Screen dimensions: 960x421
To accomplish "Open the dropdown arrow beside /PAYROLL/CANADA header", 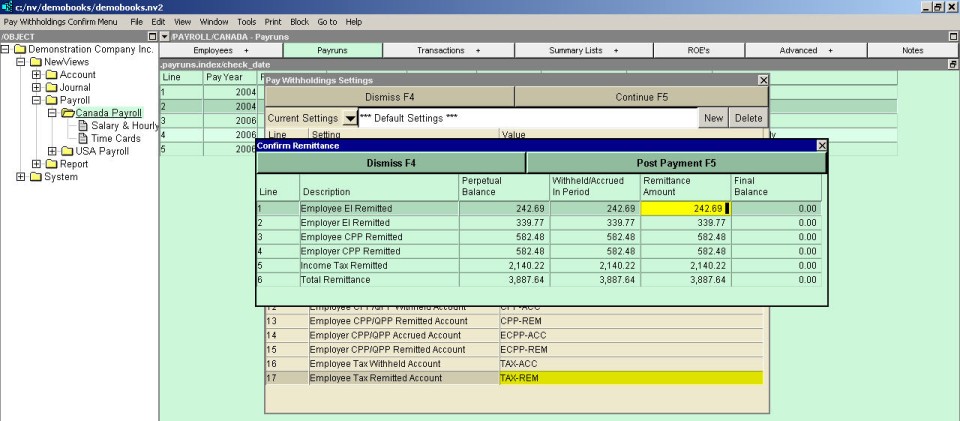I will coord(165,36).
